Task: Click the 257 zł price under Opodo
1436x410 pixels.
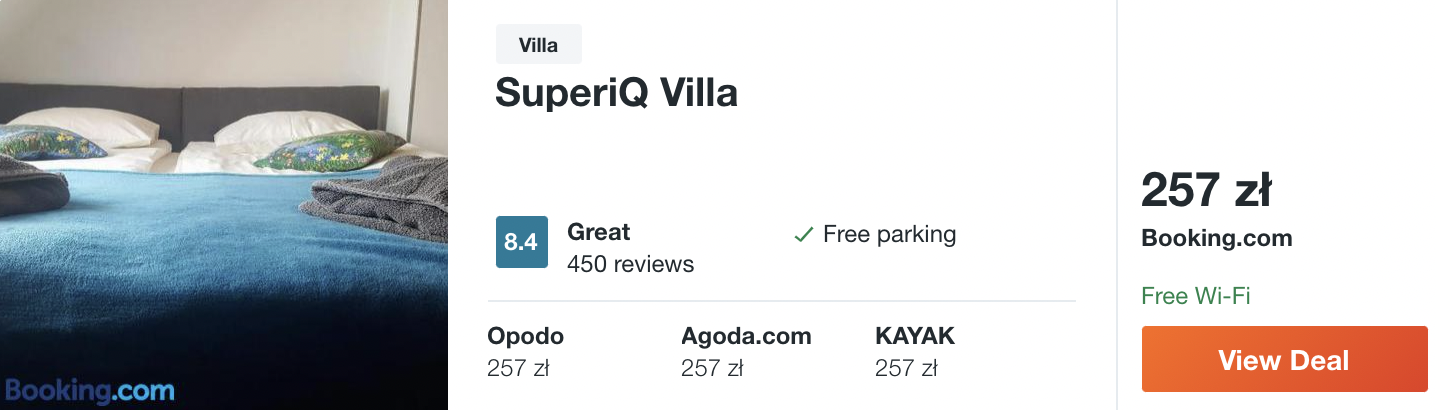Action: click(518, 368)
